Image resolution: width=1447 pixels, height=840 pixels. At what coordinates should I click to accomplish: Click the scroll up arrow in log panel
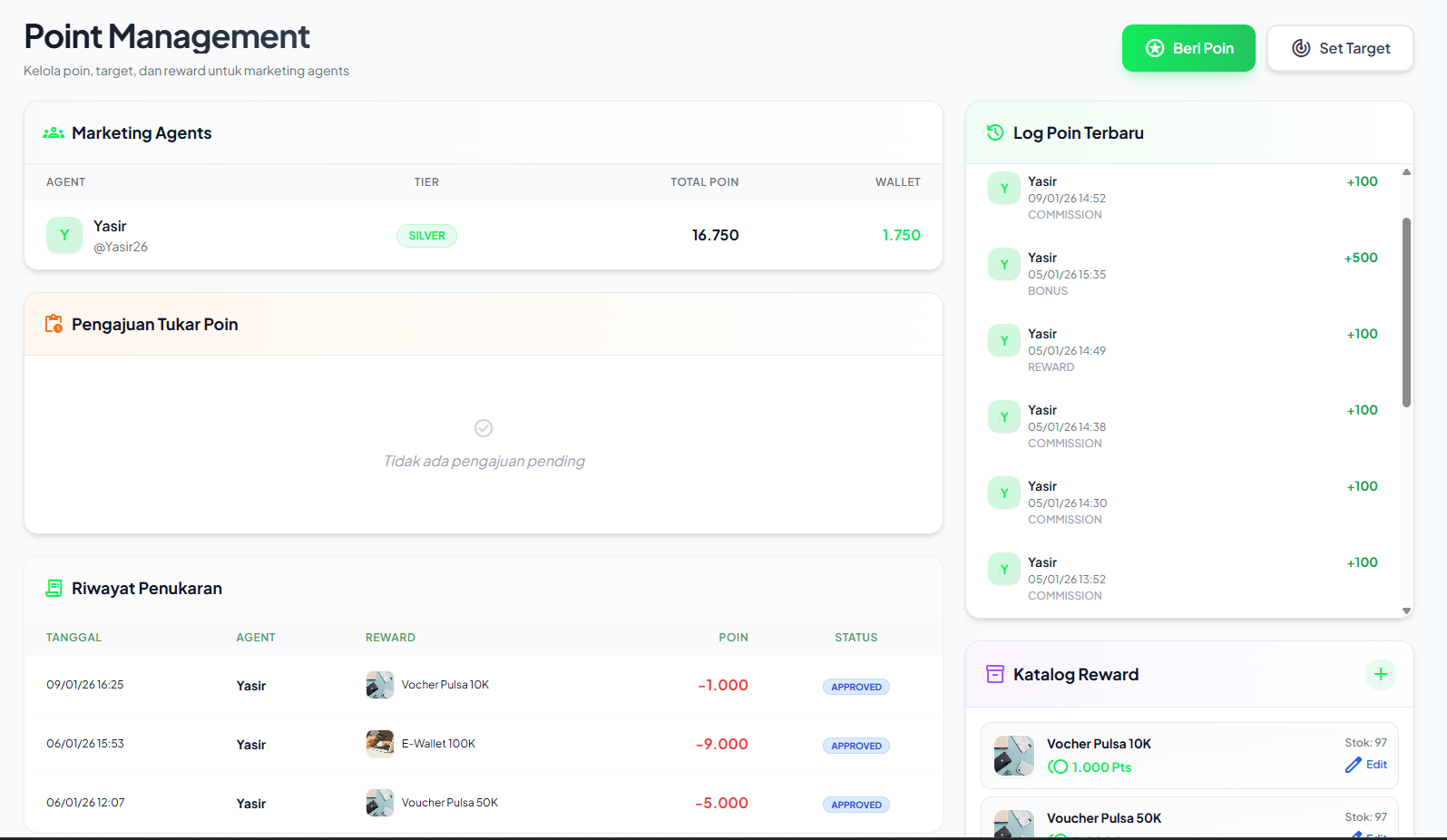(1406, 171)
